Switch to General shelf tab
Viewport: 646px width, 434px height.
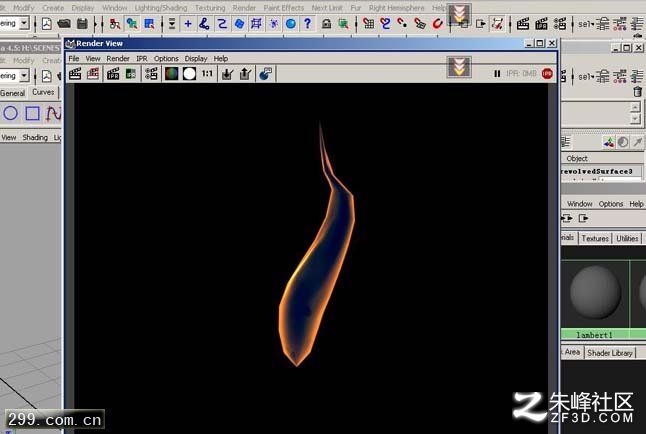pos(12,93)
